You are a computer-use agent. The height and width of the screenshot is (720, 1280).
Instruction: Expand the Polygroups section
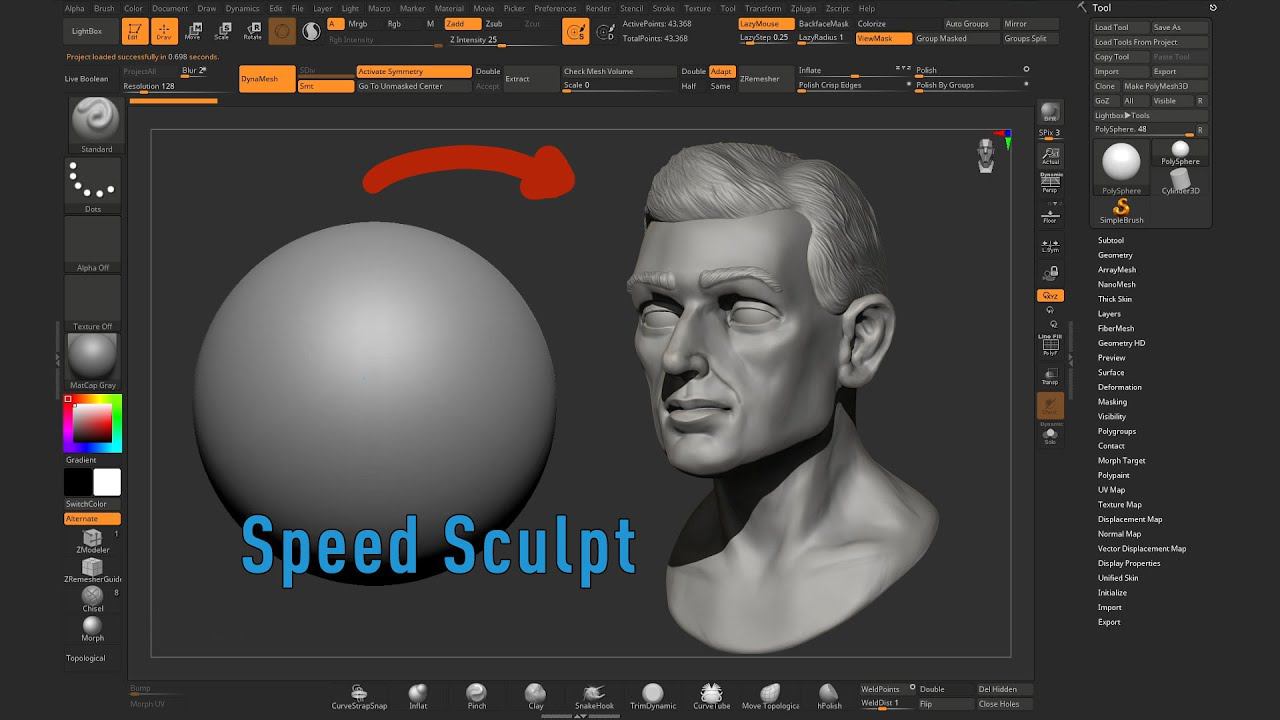(1117, 431)
